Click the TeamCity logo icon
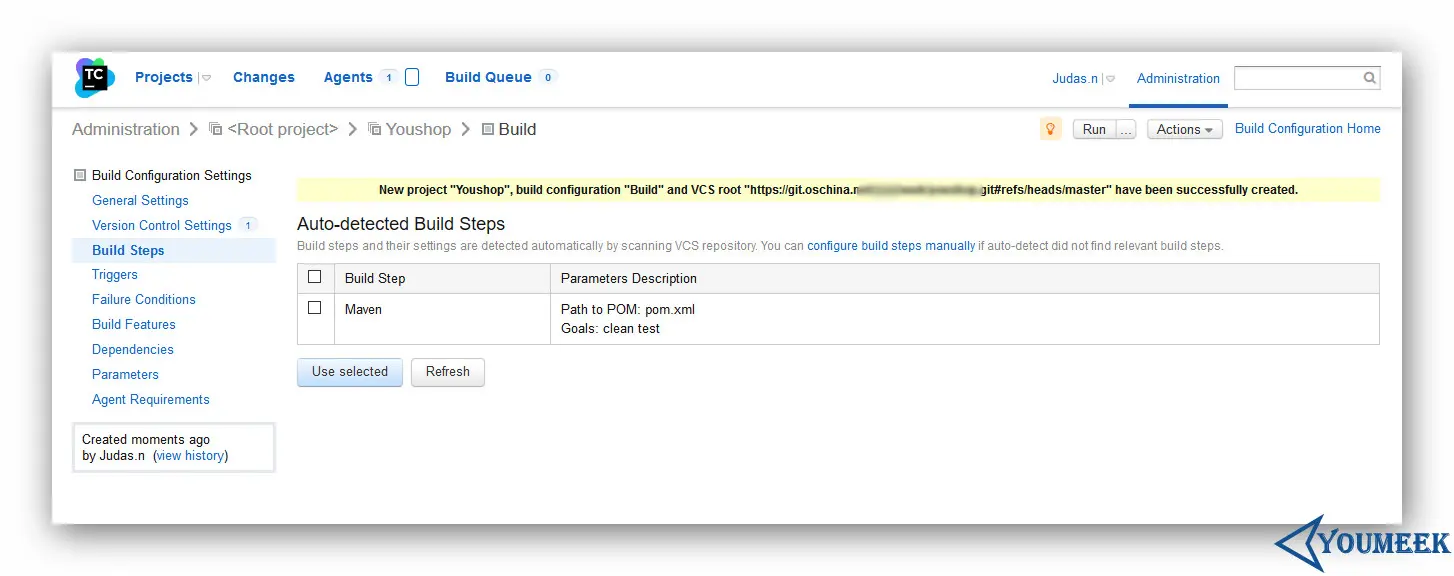This screenshot has width=1454, height=576. (x=94, y=78)
